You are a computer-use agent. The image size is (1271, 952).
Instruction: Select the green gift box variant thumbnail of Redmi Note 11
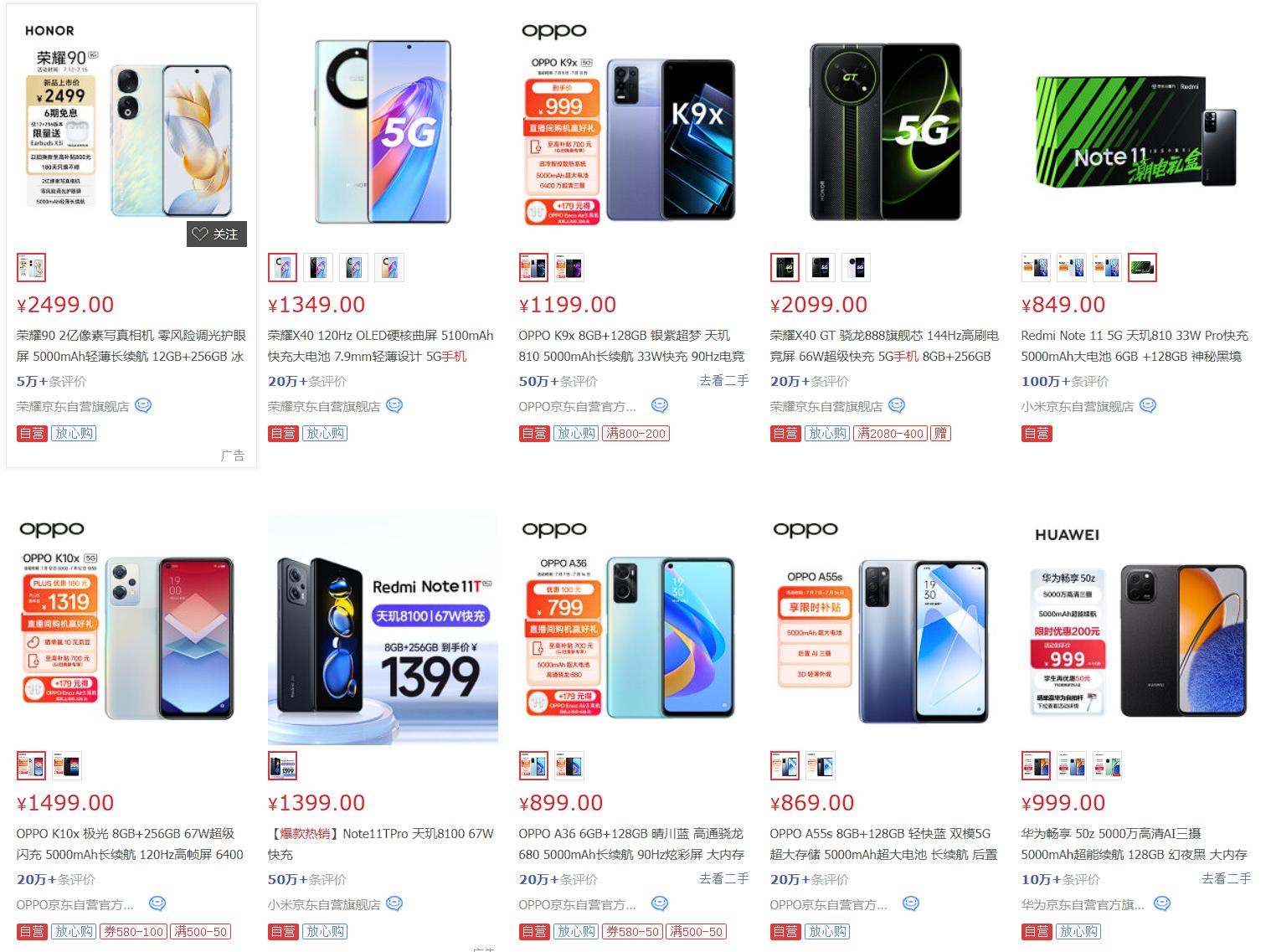pos(1142,268)
